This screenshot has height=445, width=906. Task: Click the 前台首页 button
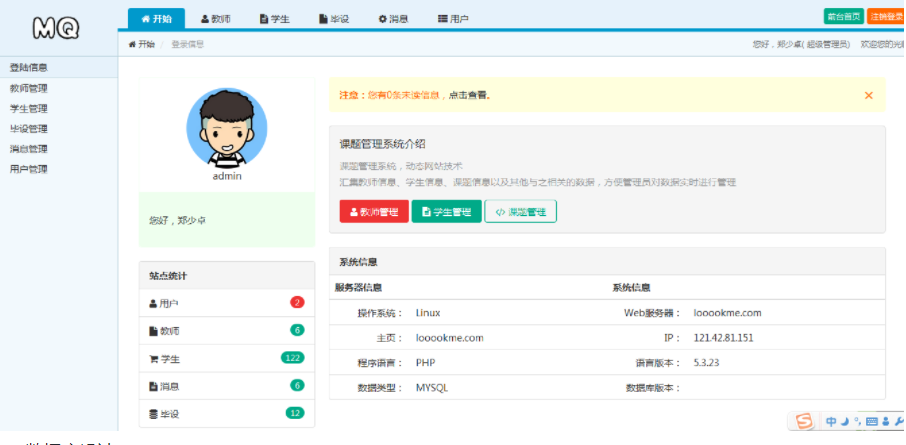[x=844, y=16]
